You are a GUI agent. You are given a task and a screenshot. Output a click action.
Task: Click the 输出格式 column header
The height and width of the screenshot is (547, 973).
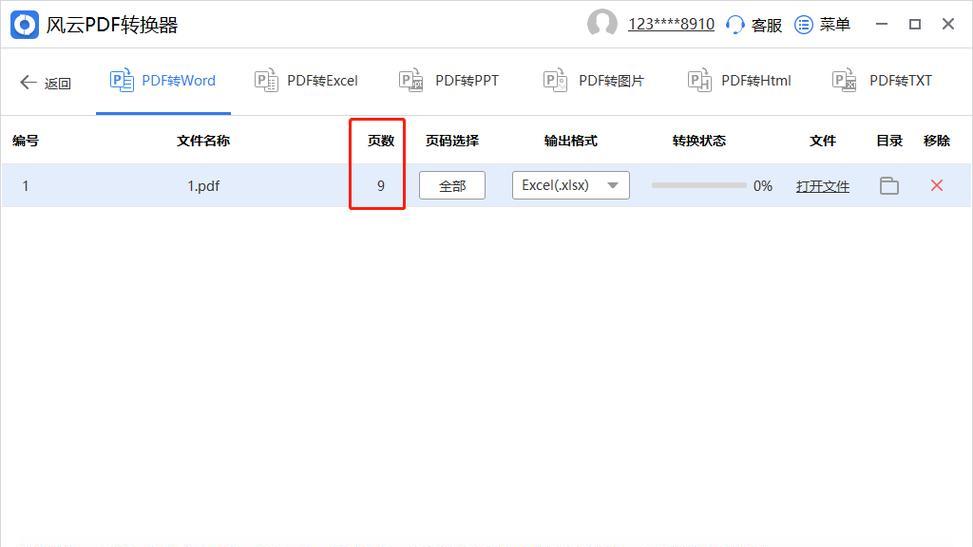571,141
